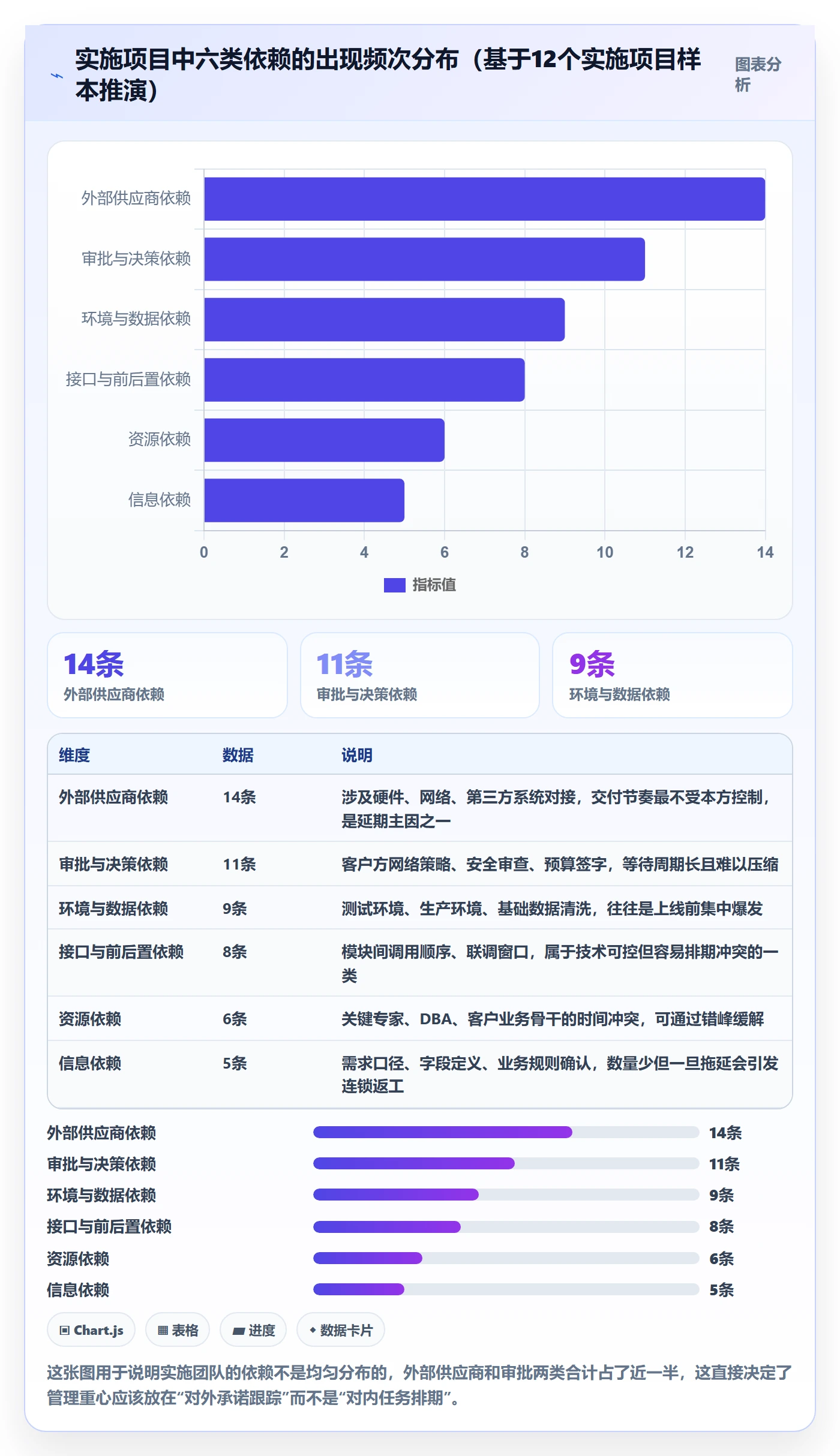Click the summary paragraph beginning 这张图用于说明
The width and height of the screenshot is (840, 1456).
coord(420,1385)
